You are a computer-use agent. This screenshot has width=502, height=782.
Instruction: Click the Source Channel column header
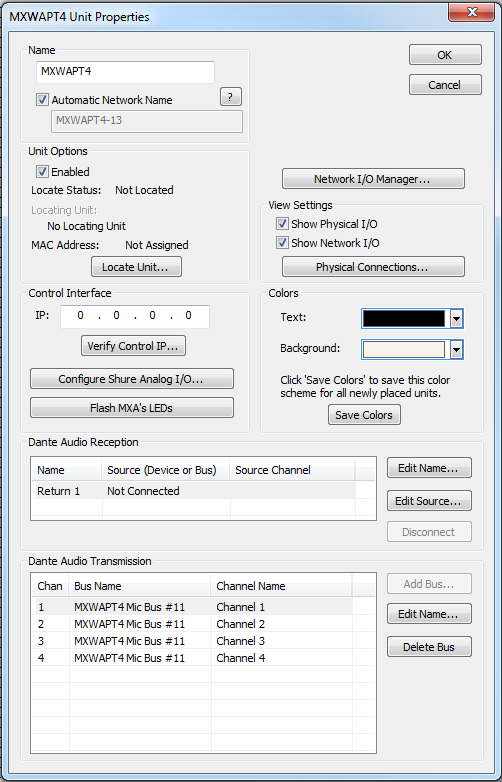point(292,470)
